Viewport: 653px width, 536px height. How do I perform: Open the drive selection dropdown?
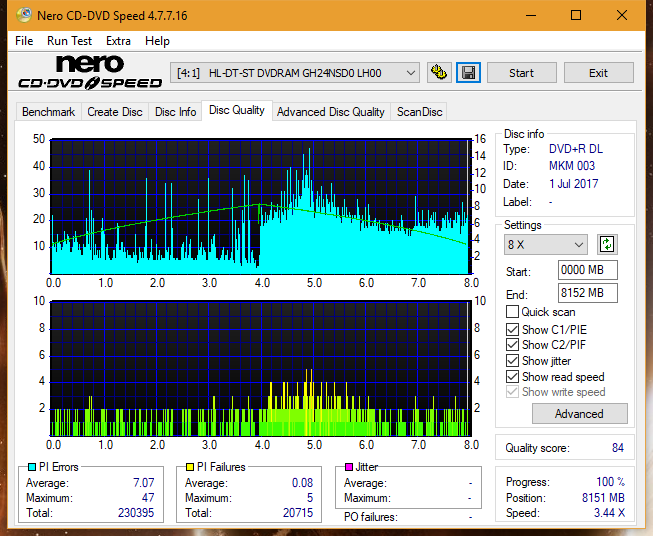coord(295,73)
